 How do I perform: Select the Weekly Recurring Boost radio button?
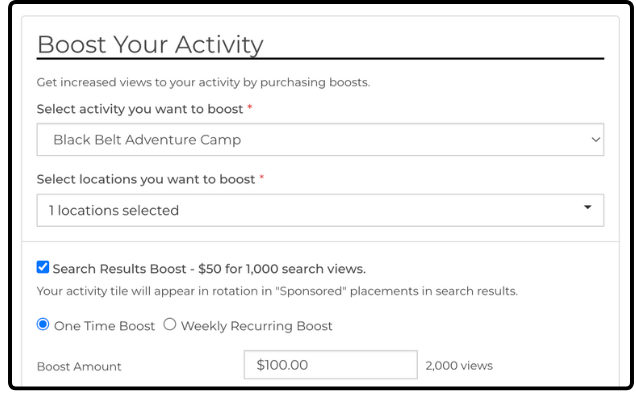click(170, 324)
